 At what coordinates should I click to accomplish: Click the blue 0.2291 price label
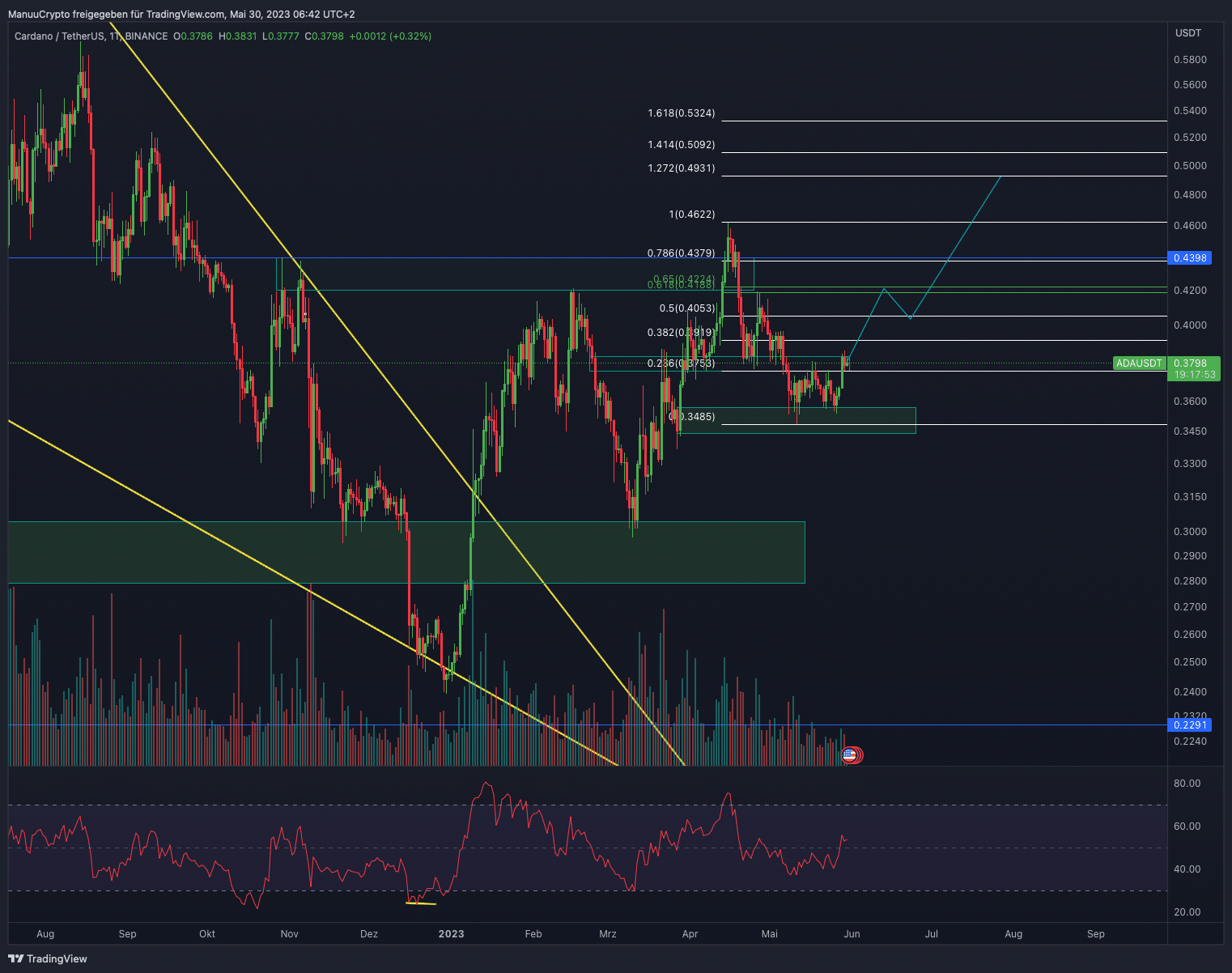coord(1190,724)
